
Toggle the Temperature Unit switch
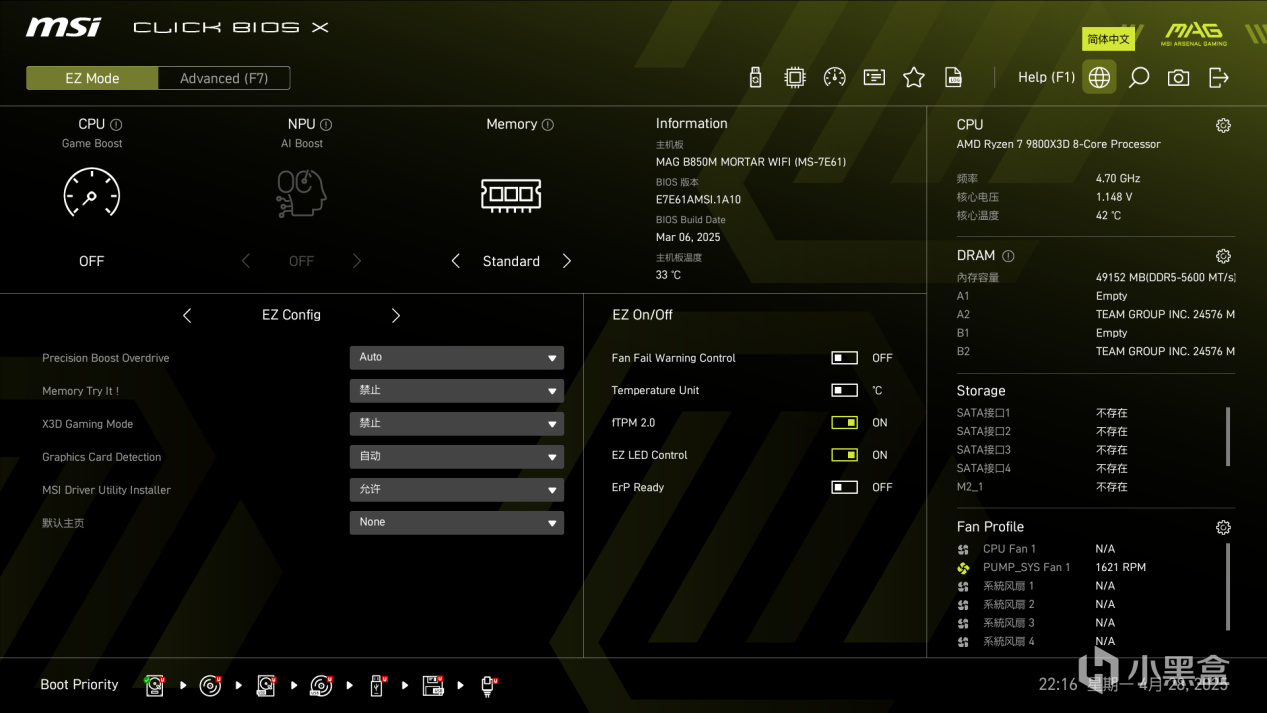[x=844, y=391]
